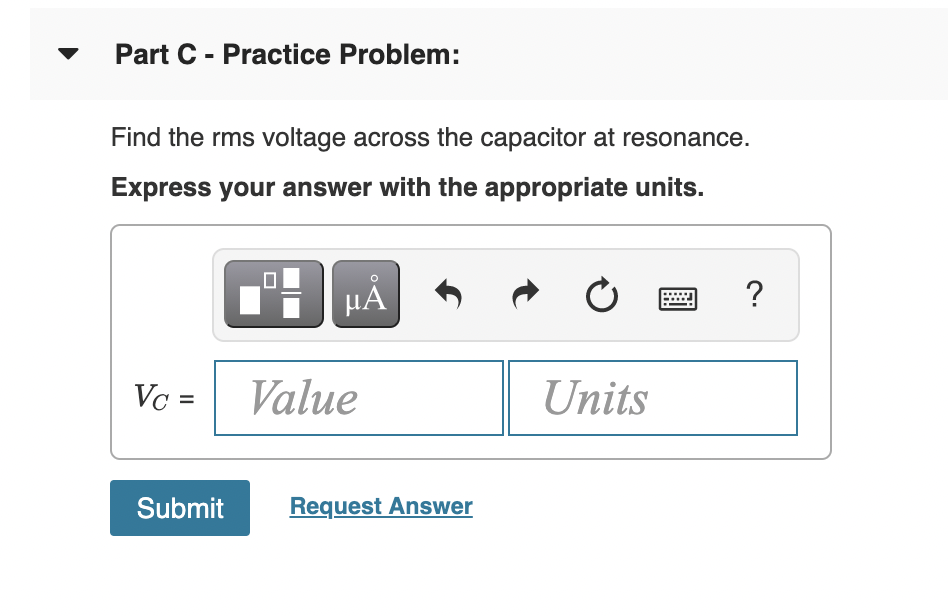Click inside the Units field
This screenshot has height=616, width=948.
[x=652, y=397]
